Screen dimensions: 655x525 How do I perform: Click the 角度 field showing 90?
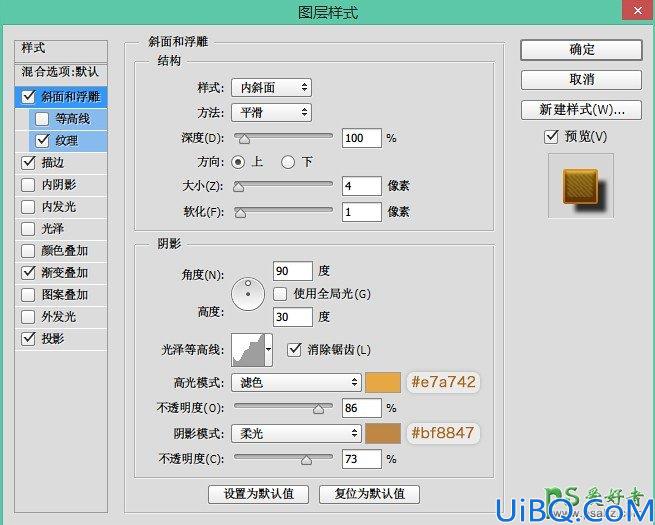[292, 271]
